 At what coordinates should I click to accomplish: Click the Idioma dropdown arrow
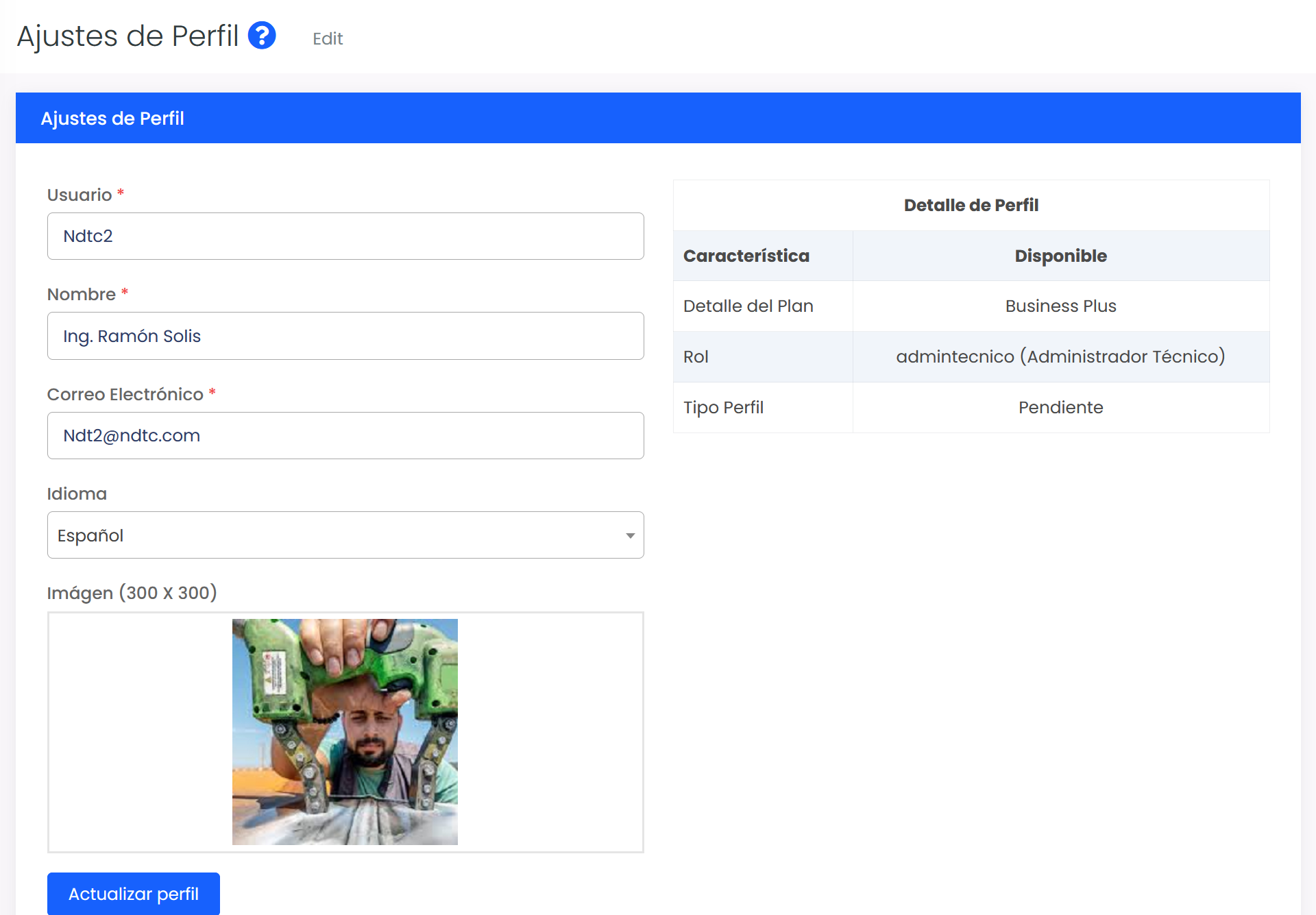coord(630,535)
